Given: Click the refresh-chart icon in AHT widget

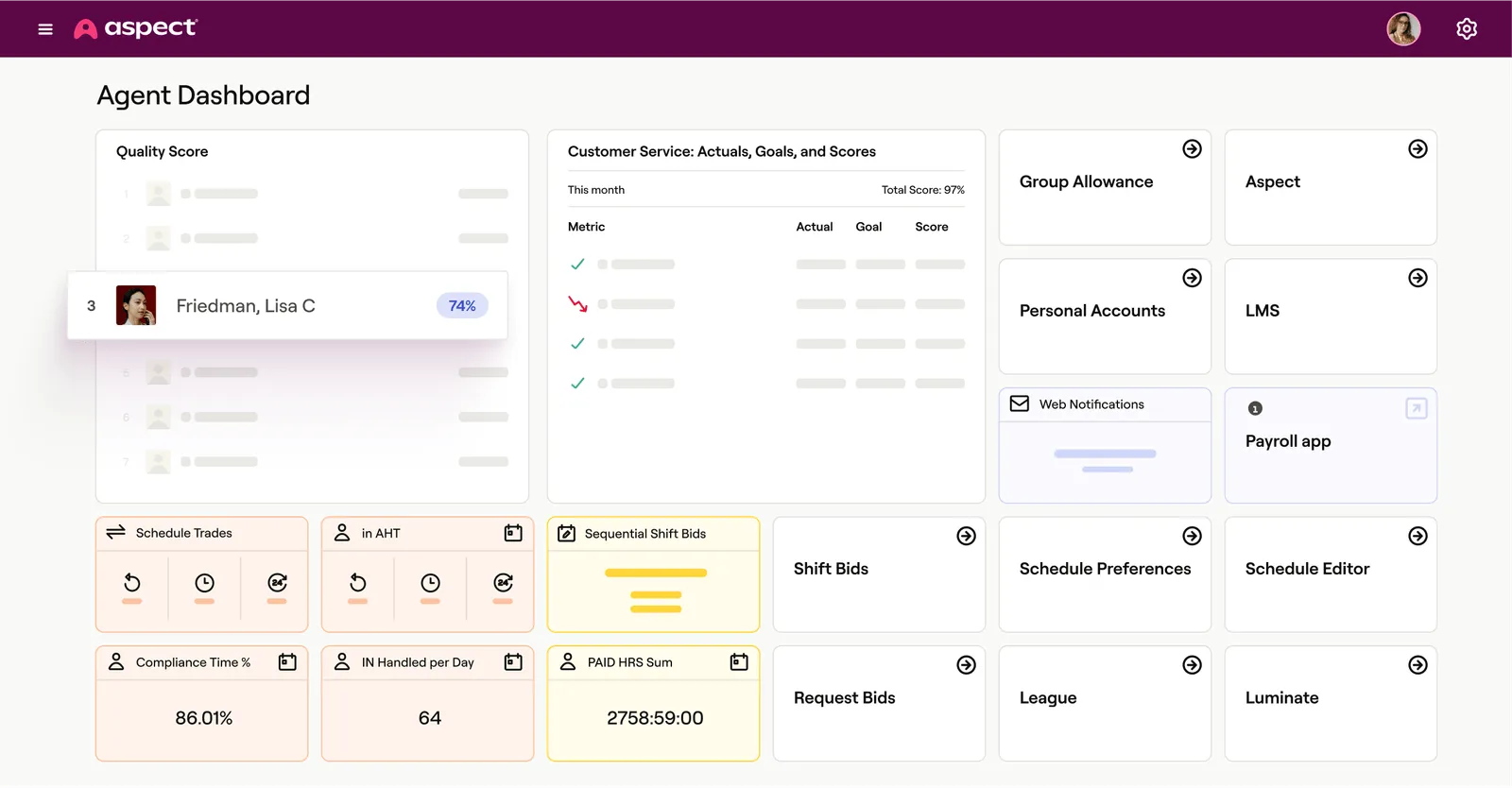Looking at the screenshot, I should click(504, 582).
